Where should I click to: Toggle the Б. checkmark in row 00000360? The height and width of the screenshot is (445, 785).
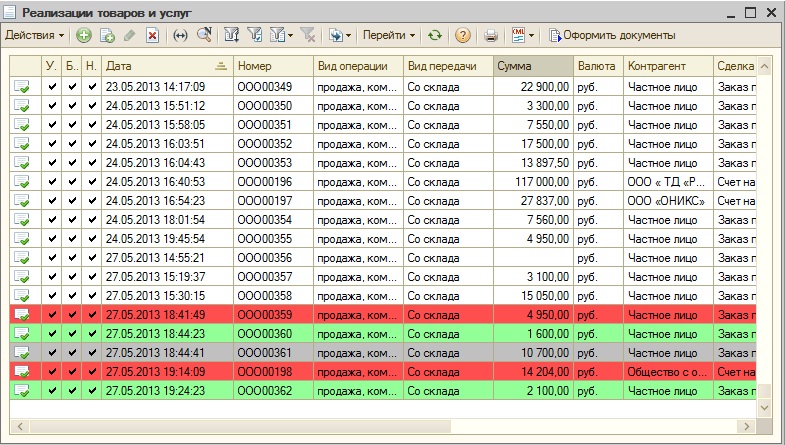click(x=72, y=334)
